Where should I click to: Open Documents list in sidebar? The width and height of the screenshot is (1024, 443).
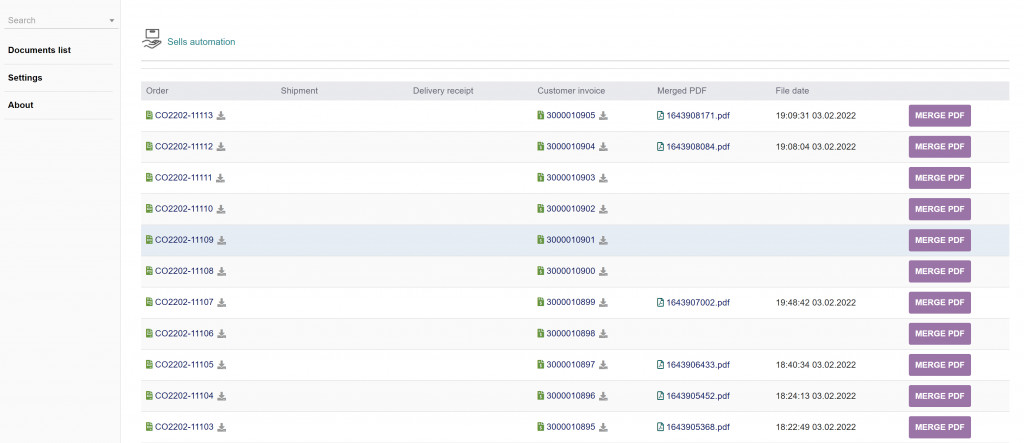39,50
